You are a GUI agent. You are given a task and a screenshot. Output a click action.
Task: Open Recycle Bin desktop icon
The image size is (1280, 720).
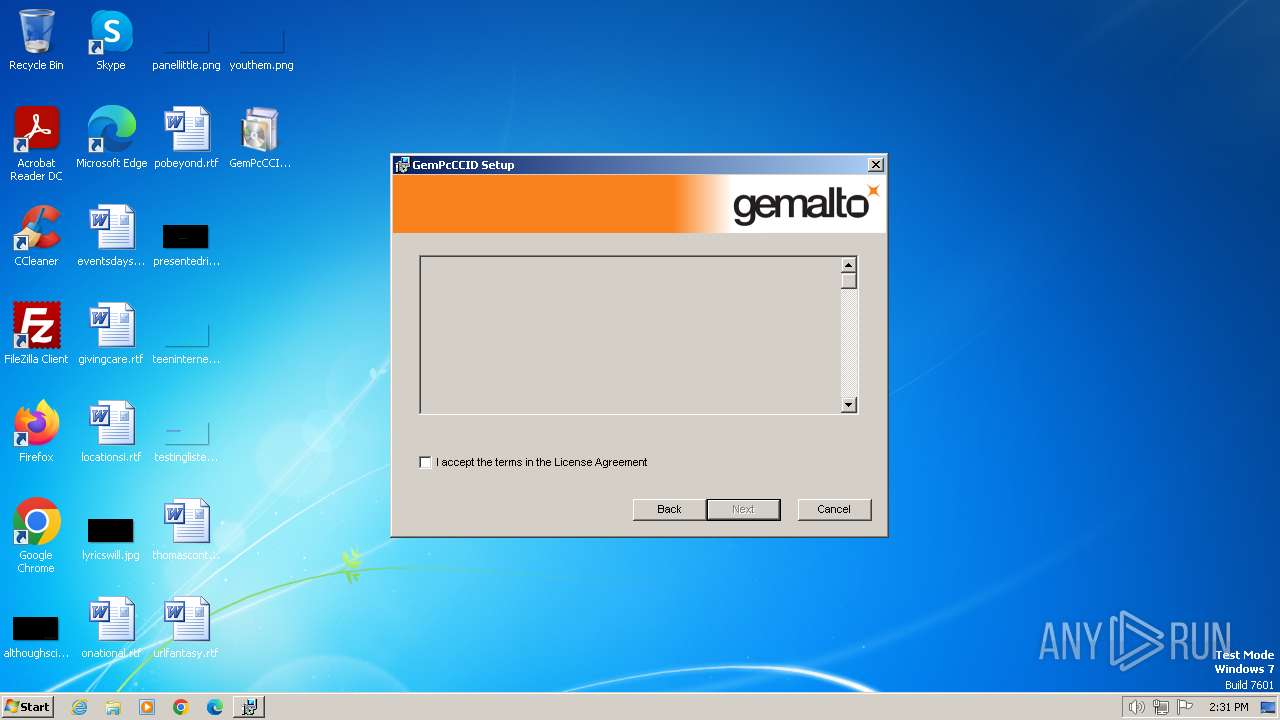pos(36,40)
